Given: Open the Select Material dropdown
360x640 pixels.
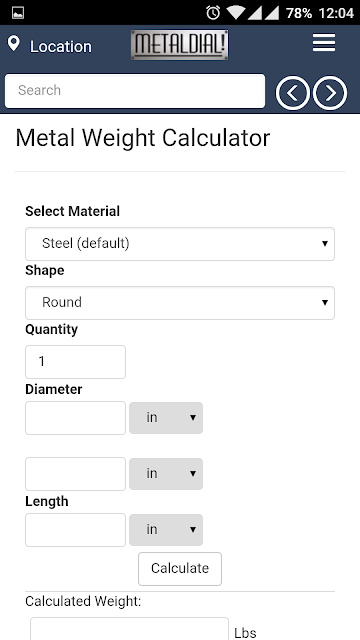Looking at the screenshot, I should point(180,244).
